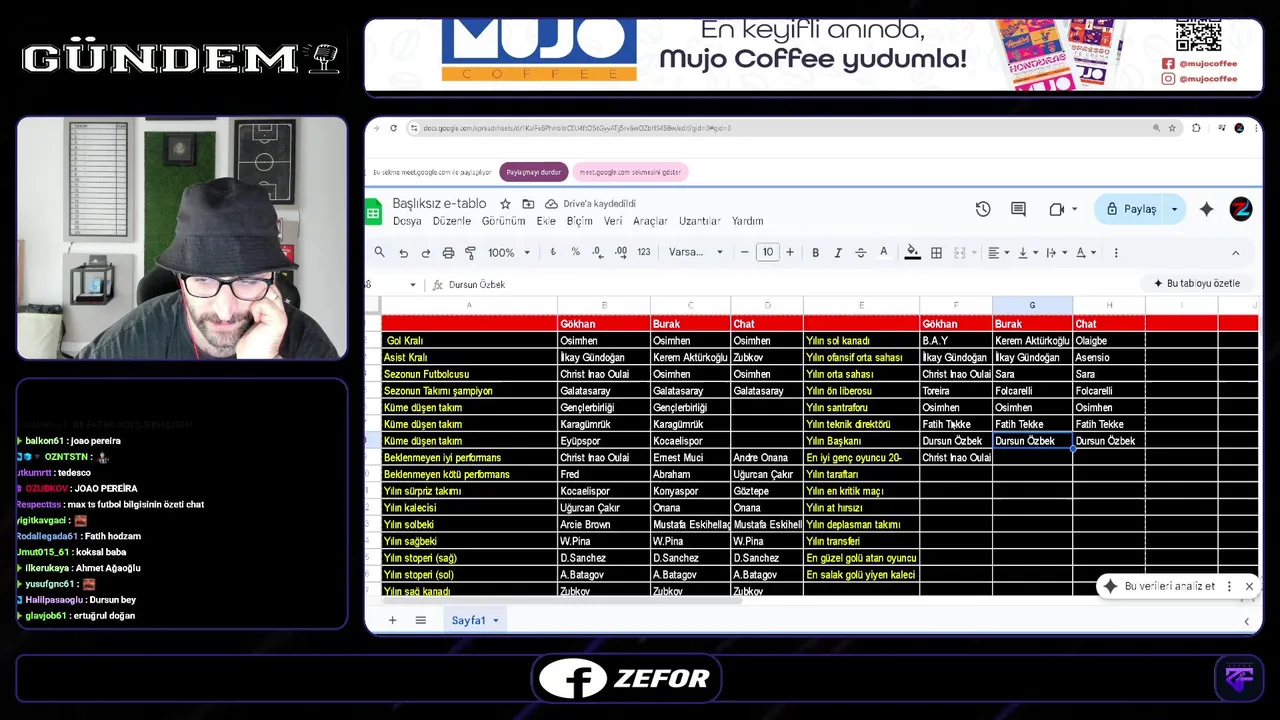
Task: Open vertical align dropdown
Action: coord(1027,253)
